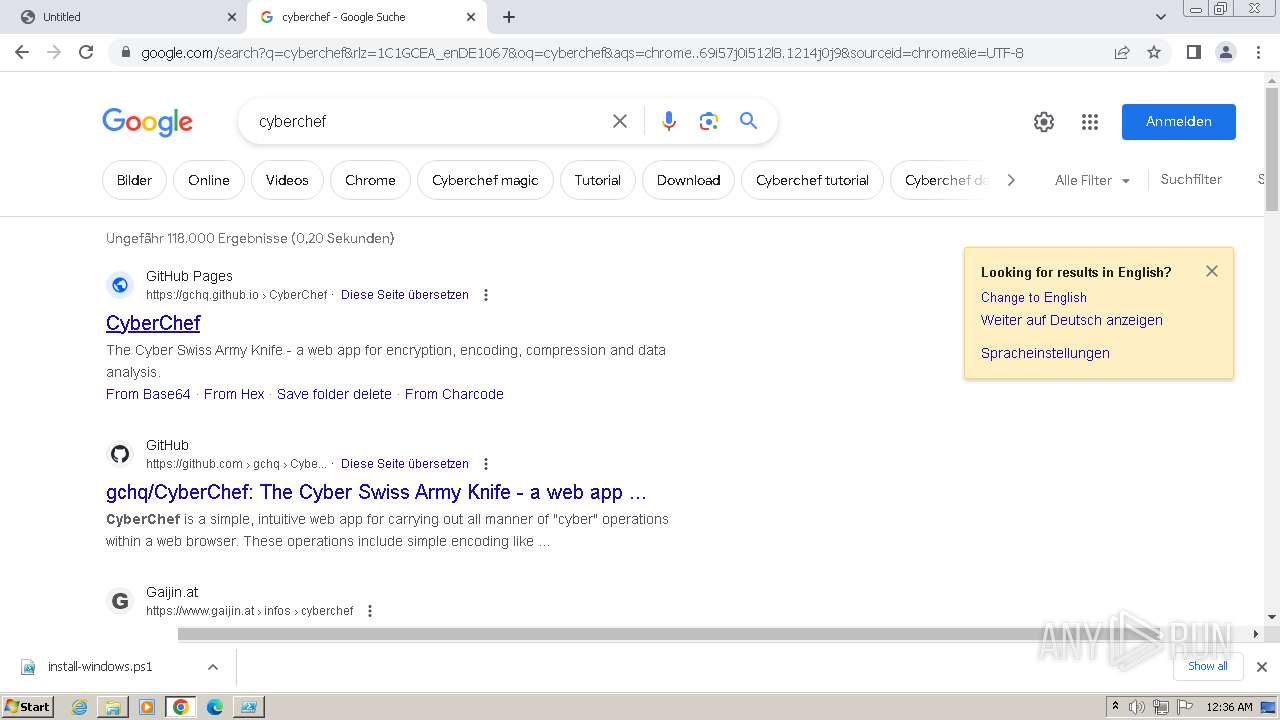Image resolution: width=1280 pixels, height=720 pixels.
Task: Select the Cyberchef magic chip
Action: coord(485,180)
